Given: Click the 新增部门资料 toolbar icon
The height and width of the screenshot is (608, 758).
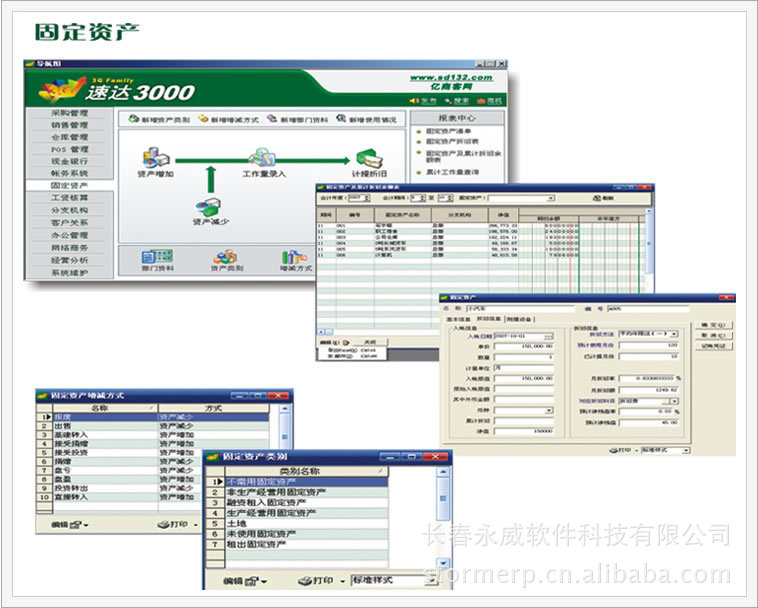Looking at the screenshot, I should [273, 118].
